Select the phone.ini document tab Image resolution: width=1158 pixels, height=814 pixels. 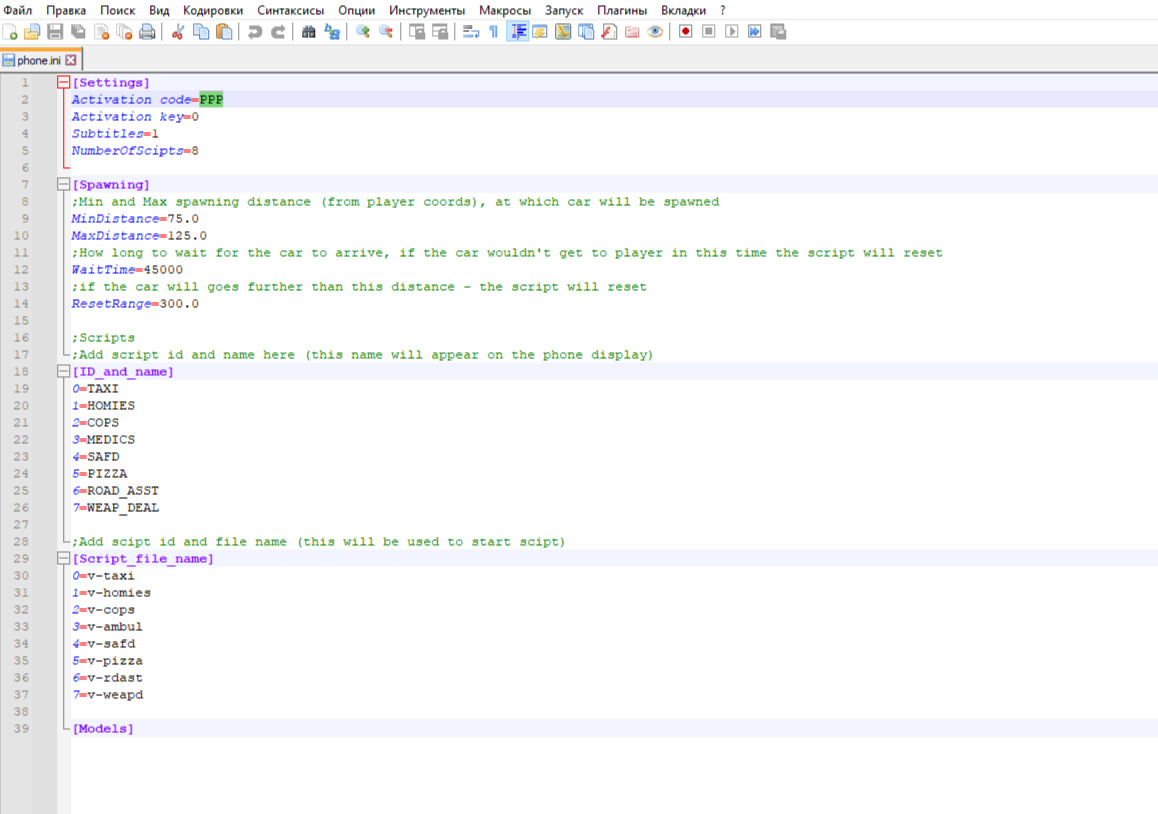tap(38, 60)
